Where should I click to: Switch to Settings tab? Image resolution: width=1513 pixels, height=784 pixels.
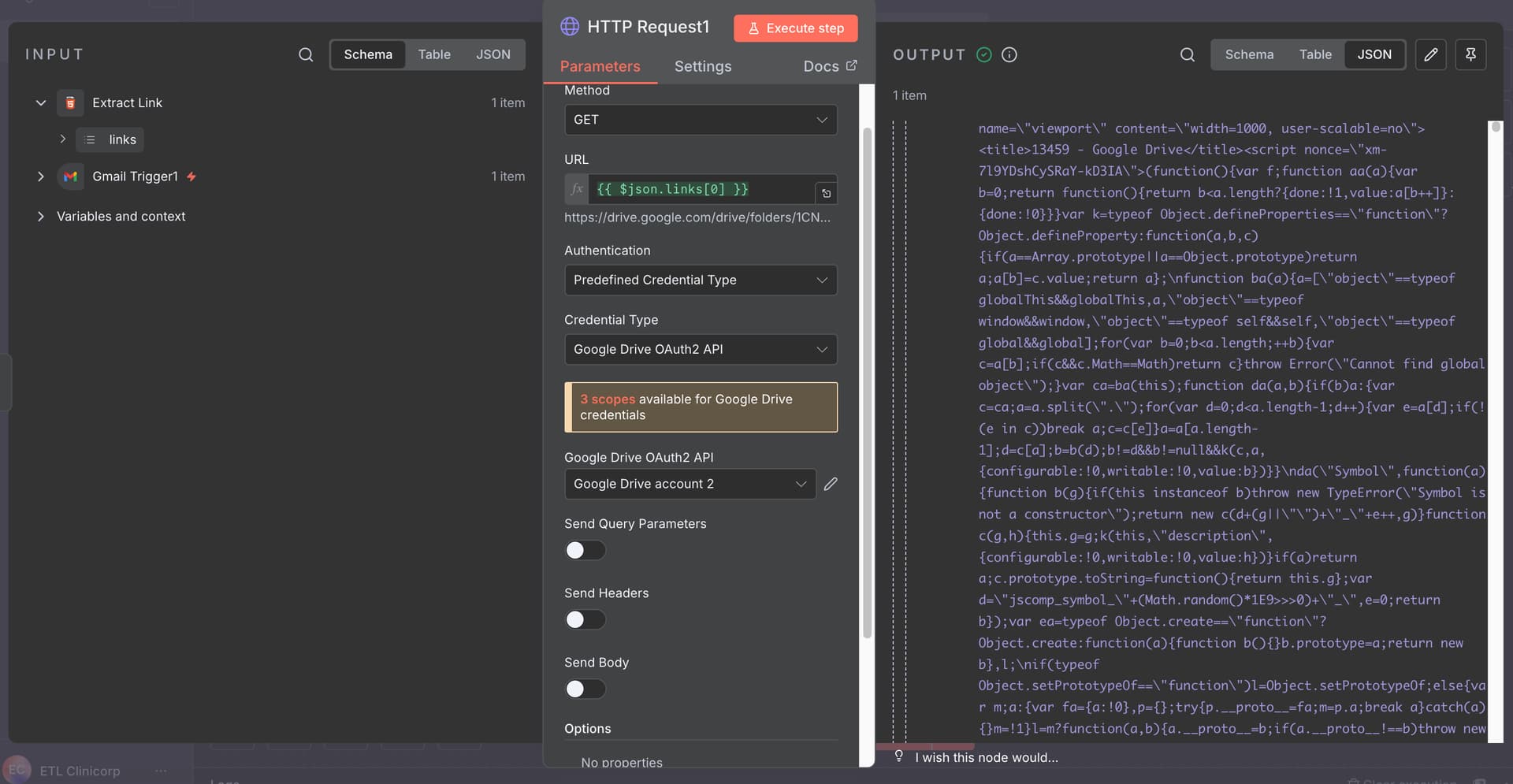click(703, 66)
